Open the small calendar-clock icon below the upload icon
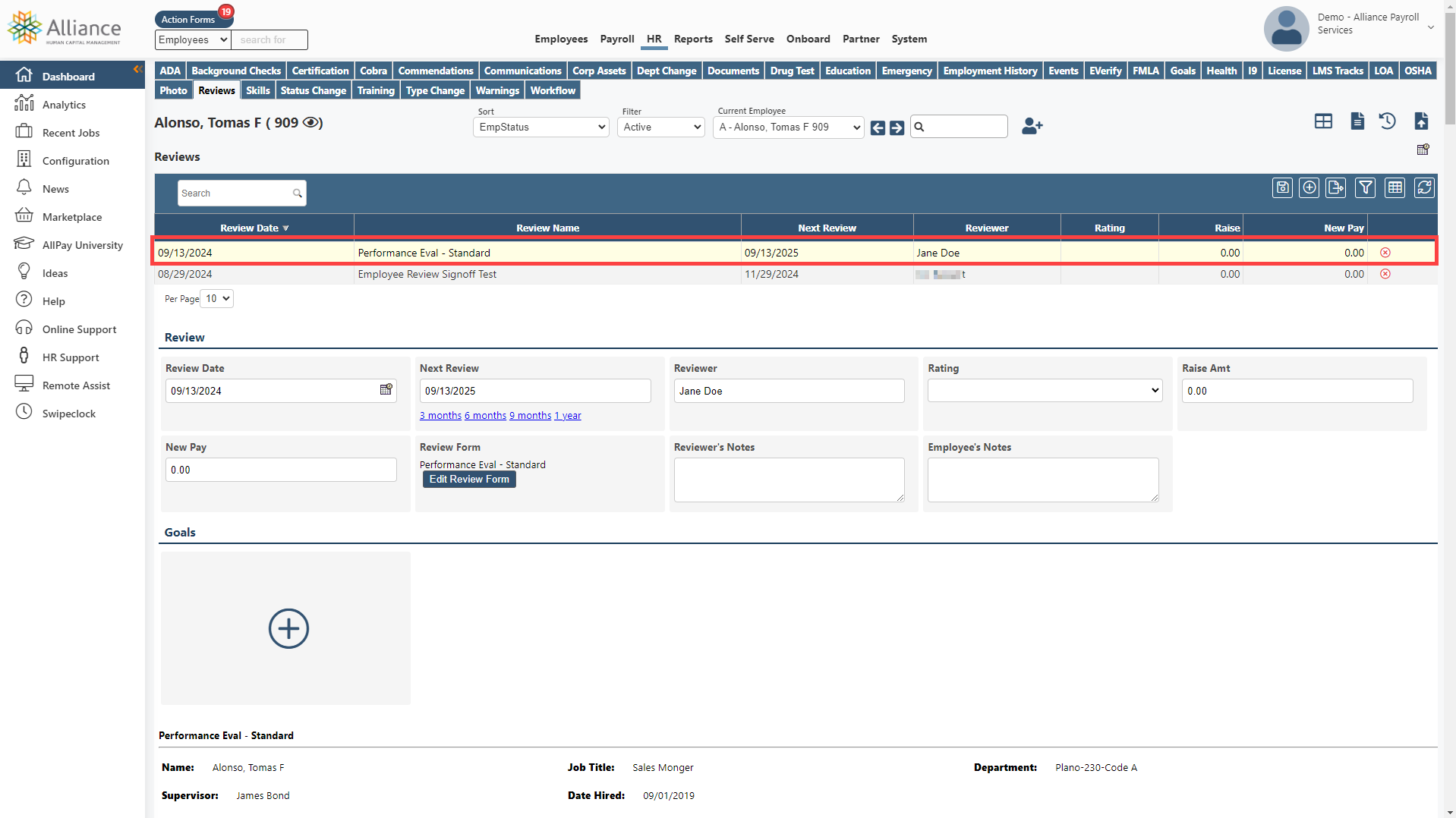Viewport: 1456px width, 818px height. 1423,149
